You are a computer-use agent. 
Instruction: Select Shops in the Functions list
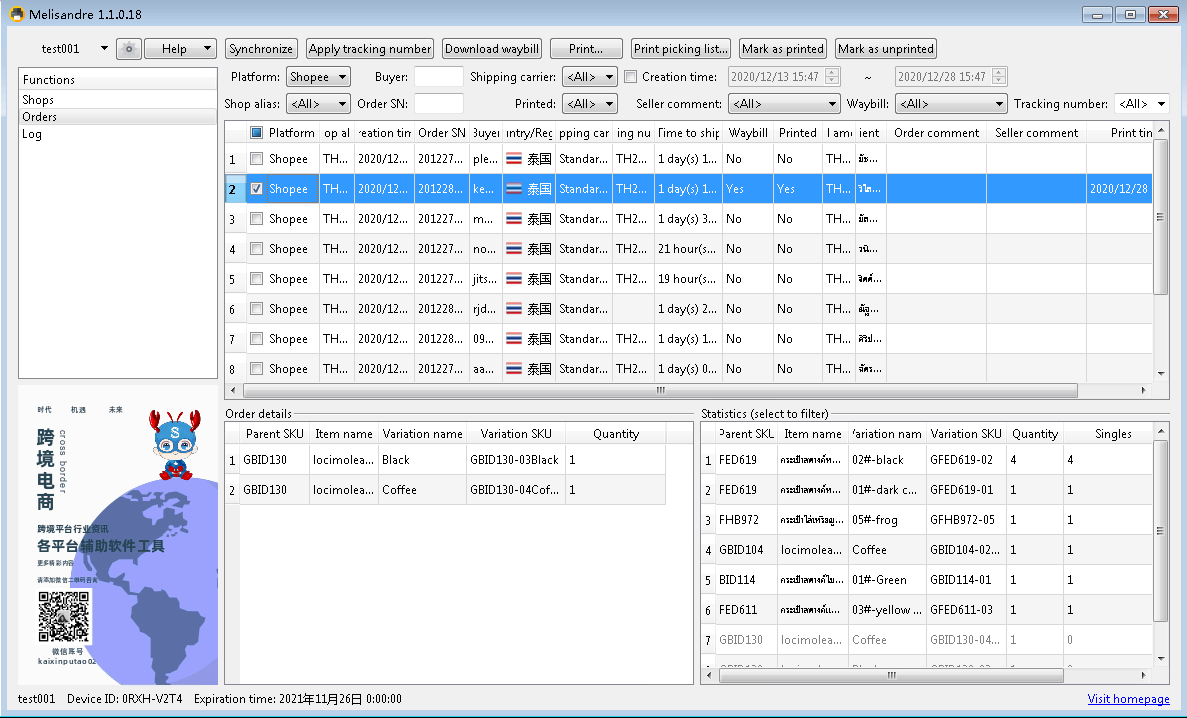(117, 100)
